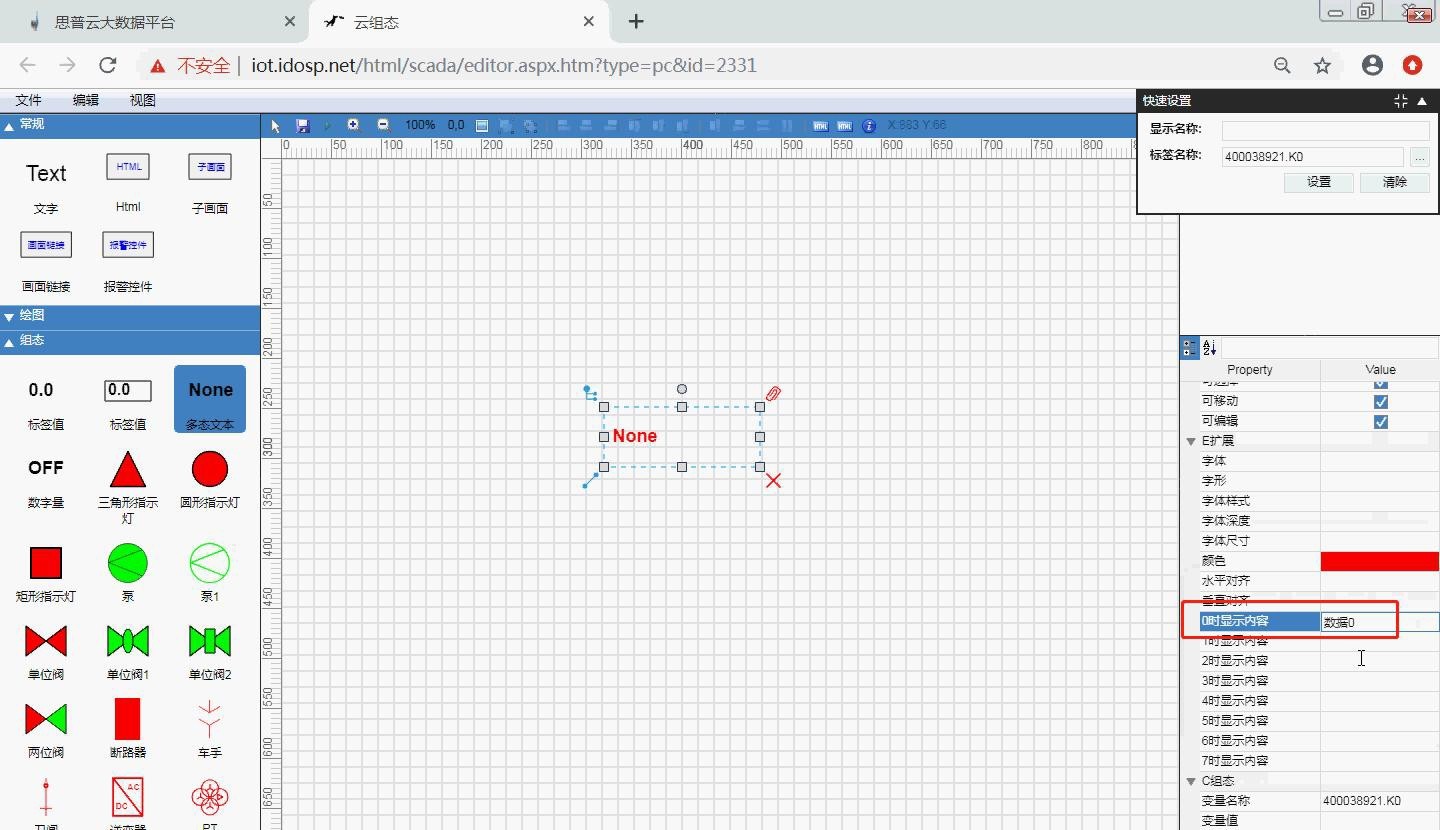Click the red 颜色 color value
Image resolution: width=1440 pixels, height=830 pixels.
pos(1379,561)
